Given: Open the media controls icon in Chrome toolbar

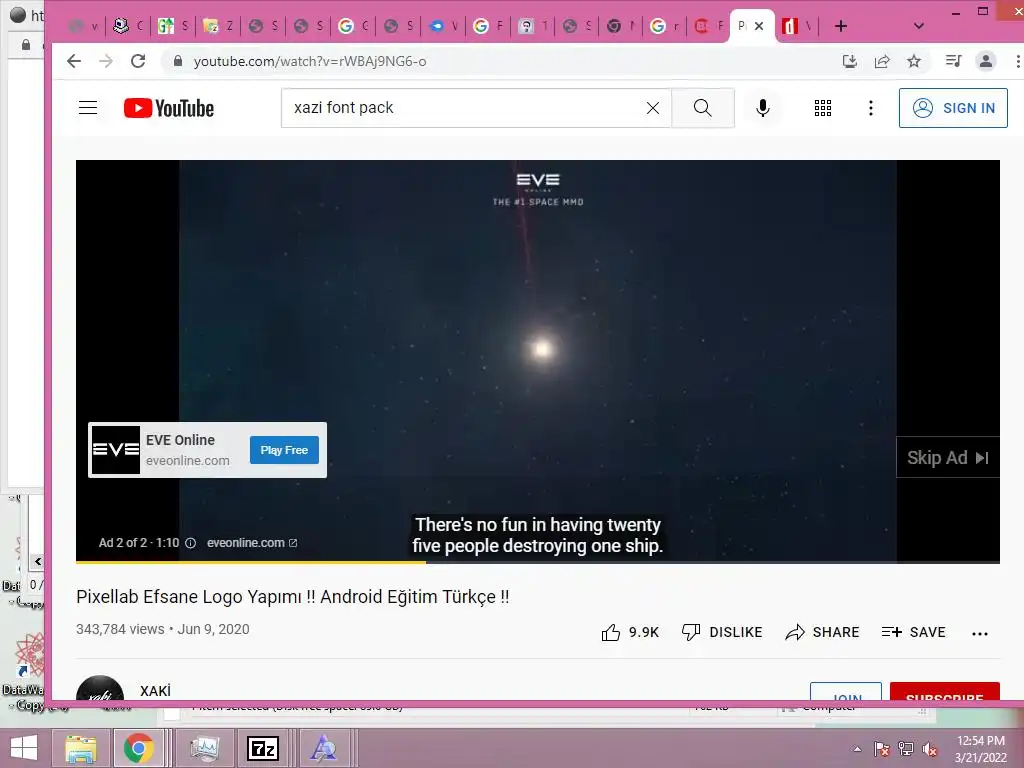Looking at the screenshot, I should [953, 61].
